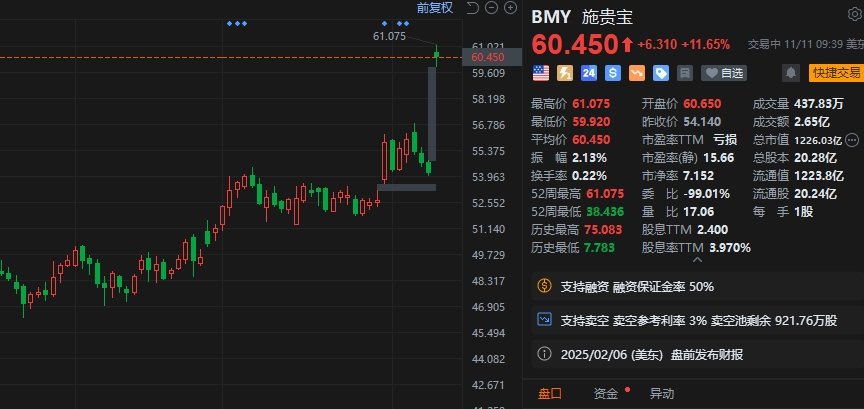This screenshot has height=409, width=864.
Task: Click the gray note icon
Action: click(684, 73)
